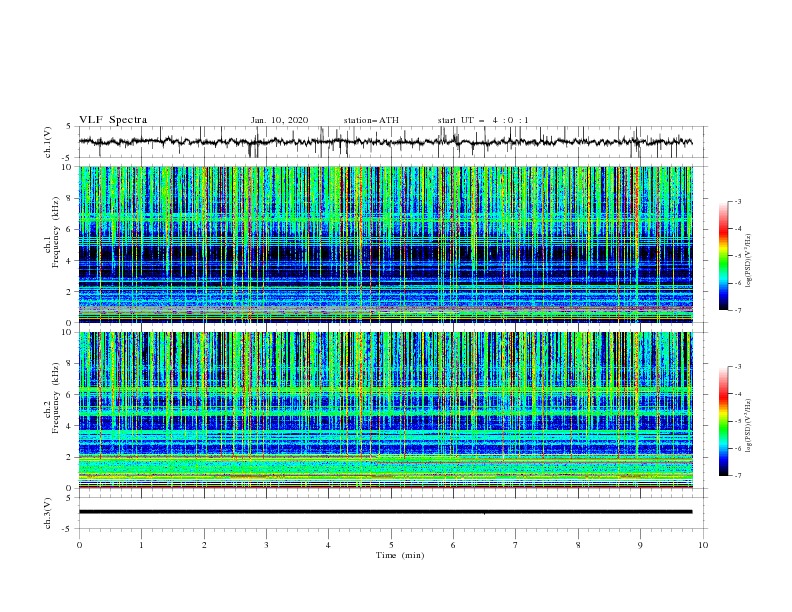This screenshot has height=612, width=792.
Task: Click the "VLF Spectra" plot title
Action: click(113, 120)
